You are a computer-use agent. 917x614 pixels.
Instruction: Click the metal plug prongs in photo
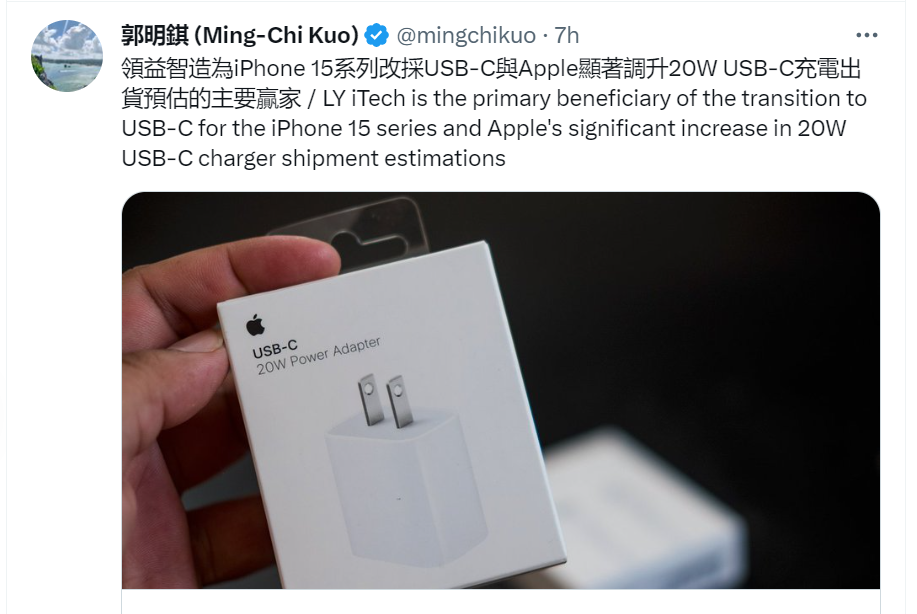click(386, 401)
